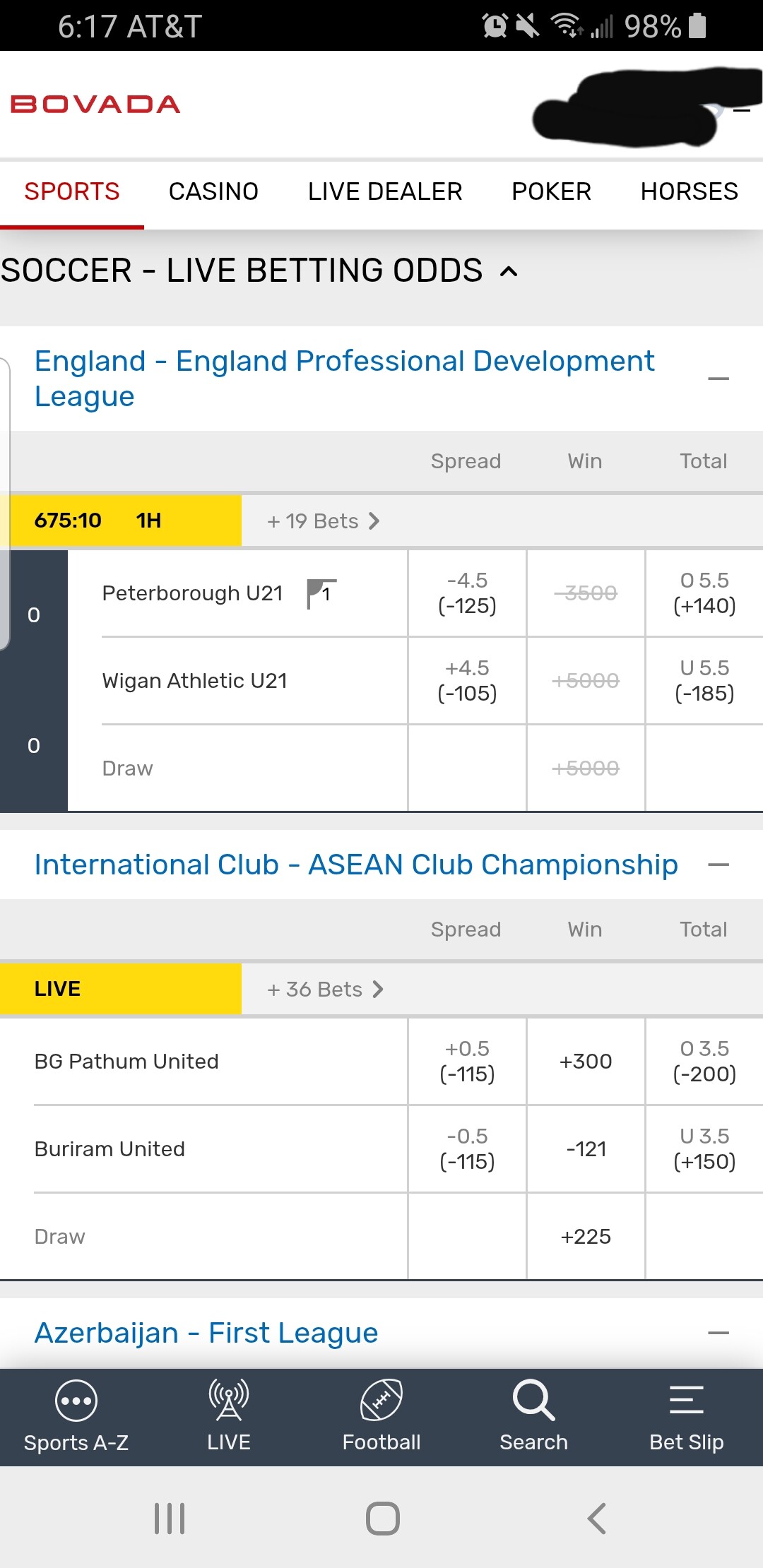Tap the LIVE broadcast antenna icon
This screenshot has height=1568, width=763.
tap(228, 1400)
